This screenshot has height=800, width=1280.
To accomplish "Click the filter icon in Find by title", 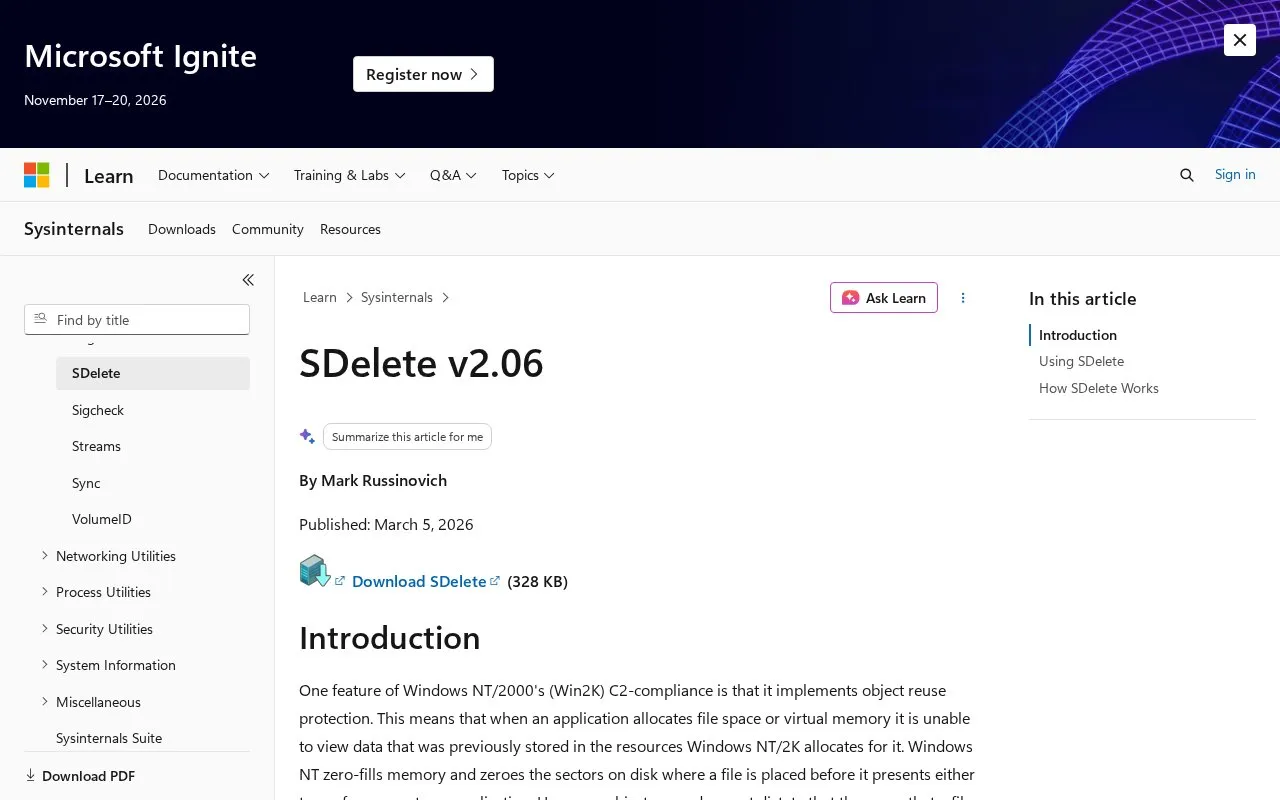I will 40,319.
